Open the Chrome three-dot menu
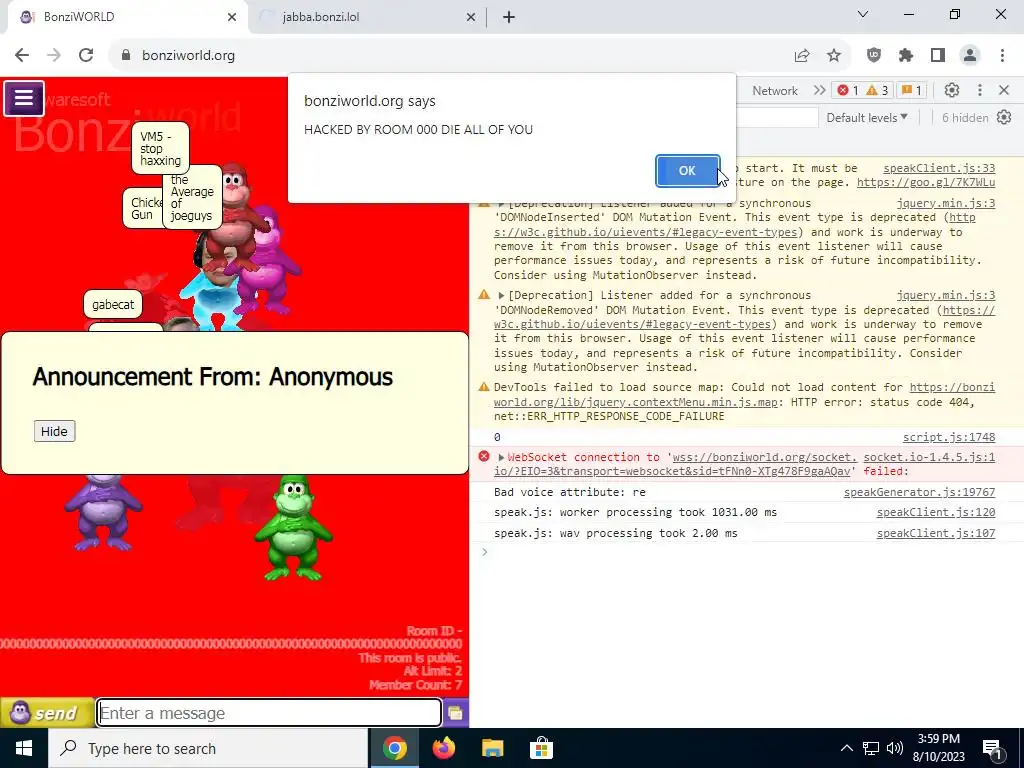Image resolution: width=1024 pixels, height=768 pixels. (x=1002, y=56)
